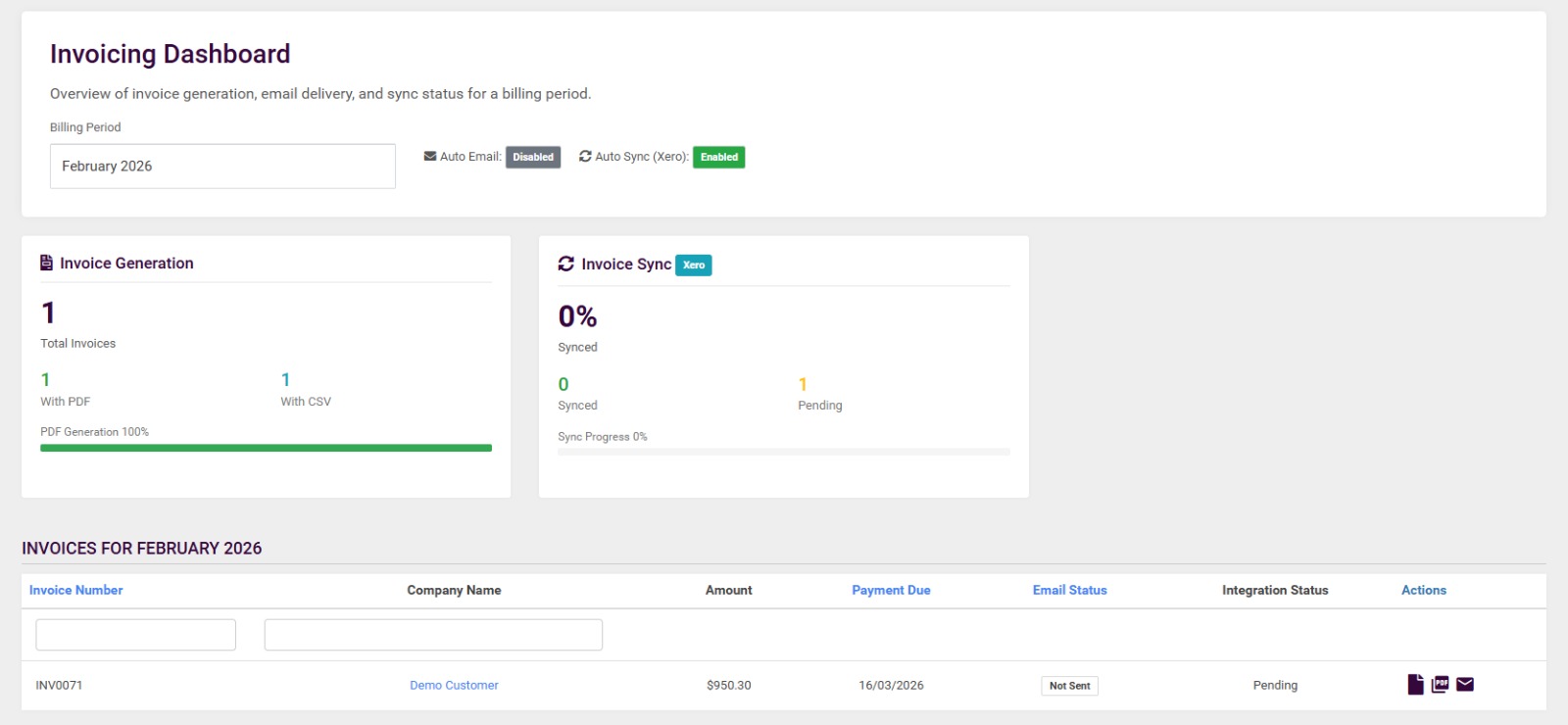
Task: Click the Invoice Sync refresh icon
Action: click(x=566, y=265)
